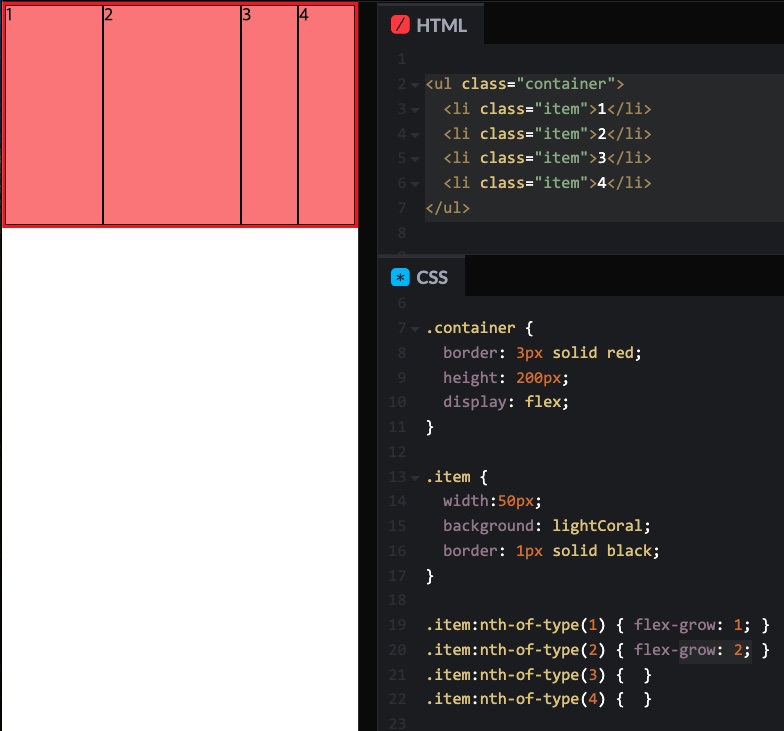784x731 pixels.
Task: Fold the .container CSS rule arrow
Action: coord(415,329)
